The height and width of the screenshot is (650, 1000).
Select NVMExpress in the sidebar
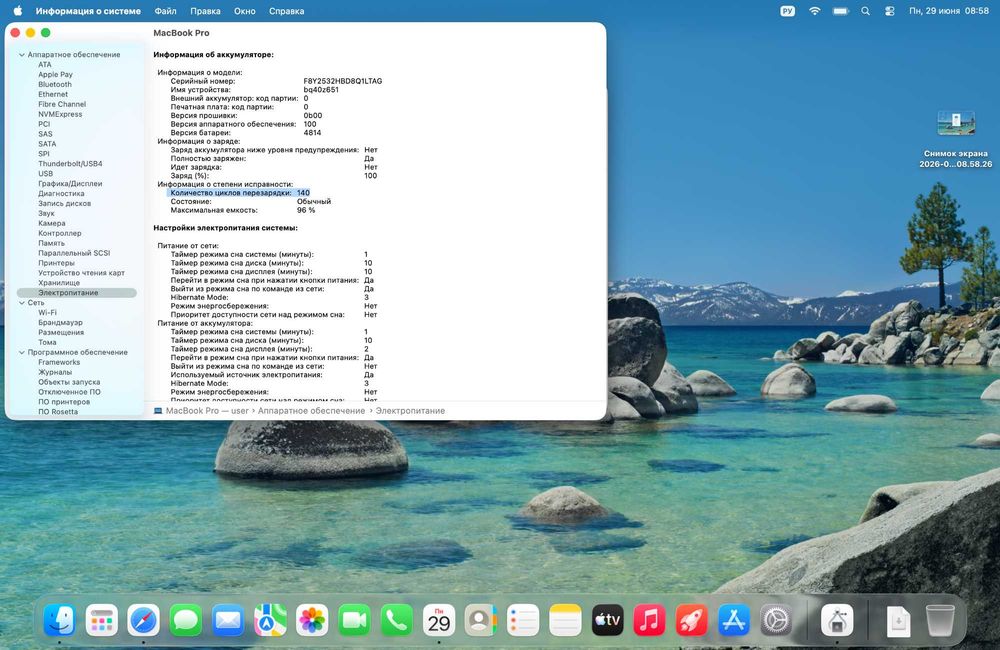tap(60, 114)
